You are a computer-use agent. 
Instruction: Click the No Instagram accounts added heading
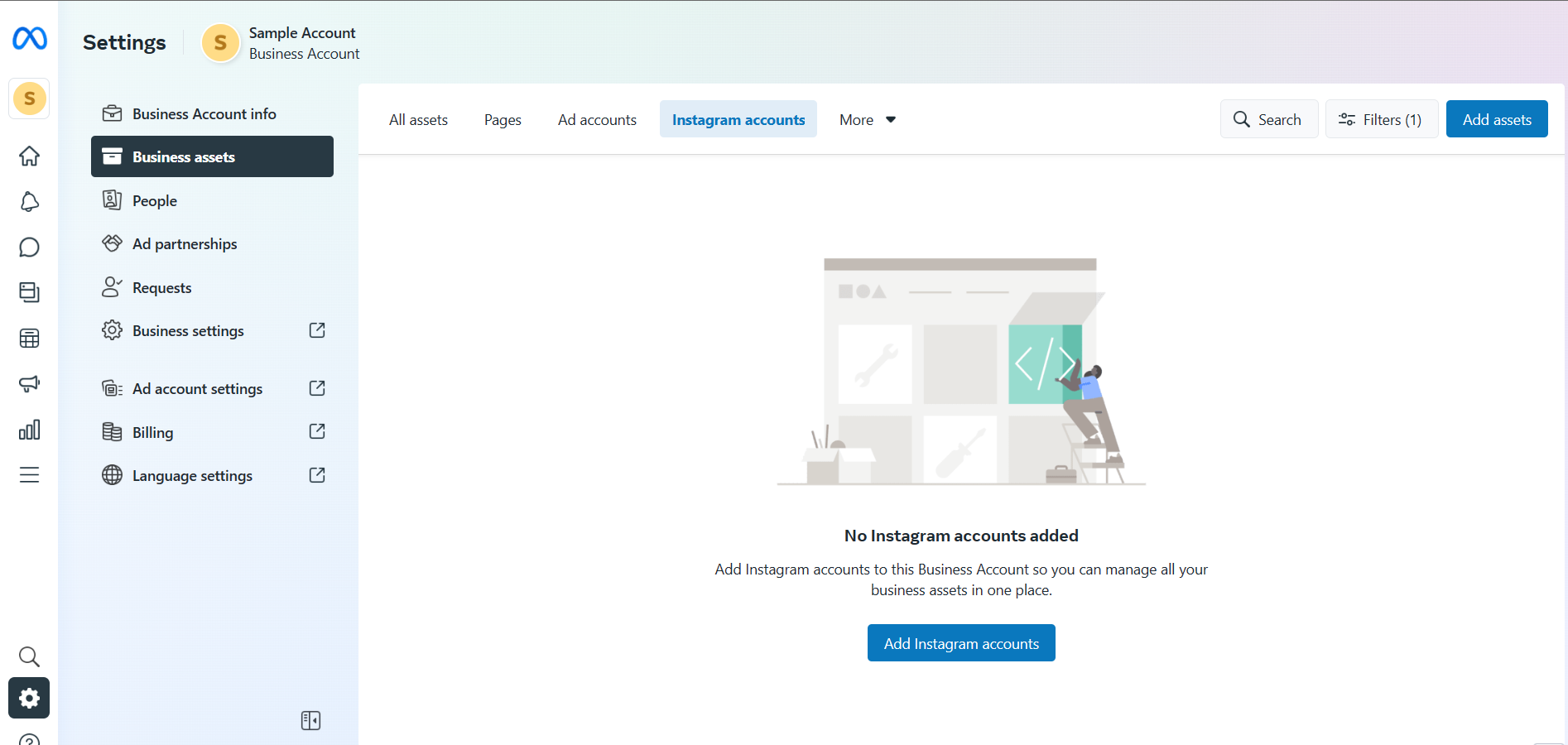tap(961, 536)
